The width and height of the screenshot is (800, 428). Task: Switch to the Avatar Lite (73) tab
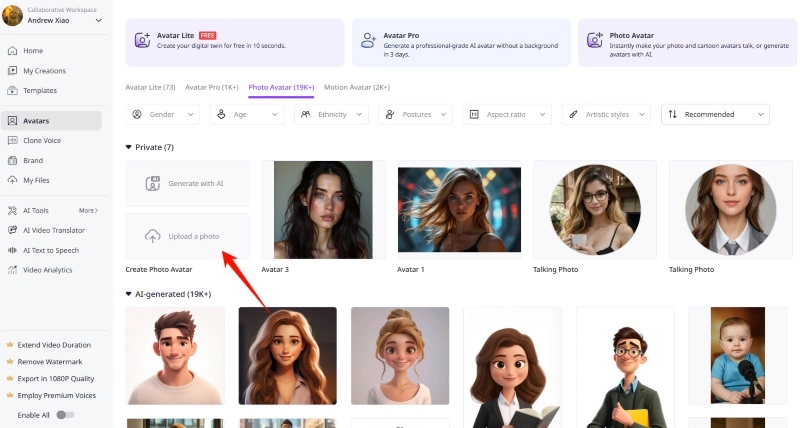click(x=150, y=87)
